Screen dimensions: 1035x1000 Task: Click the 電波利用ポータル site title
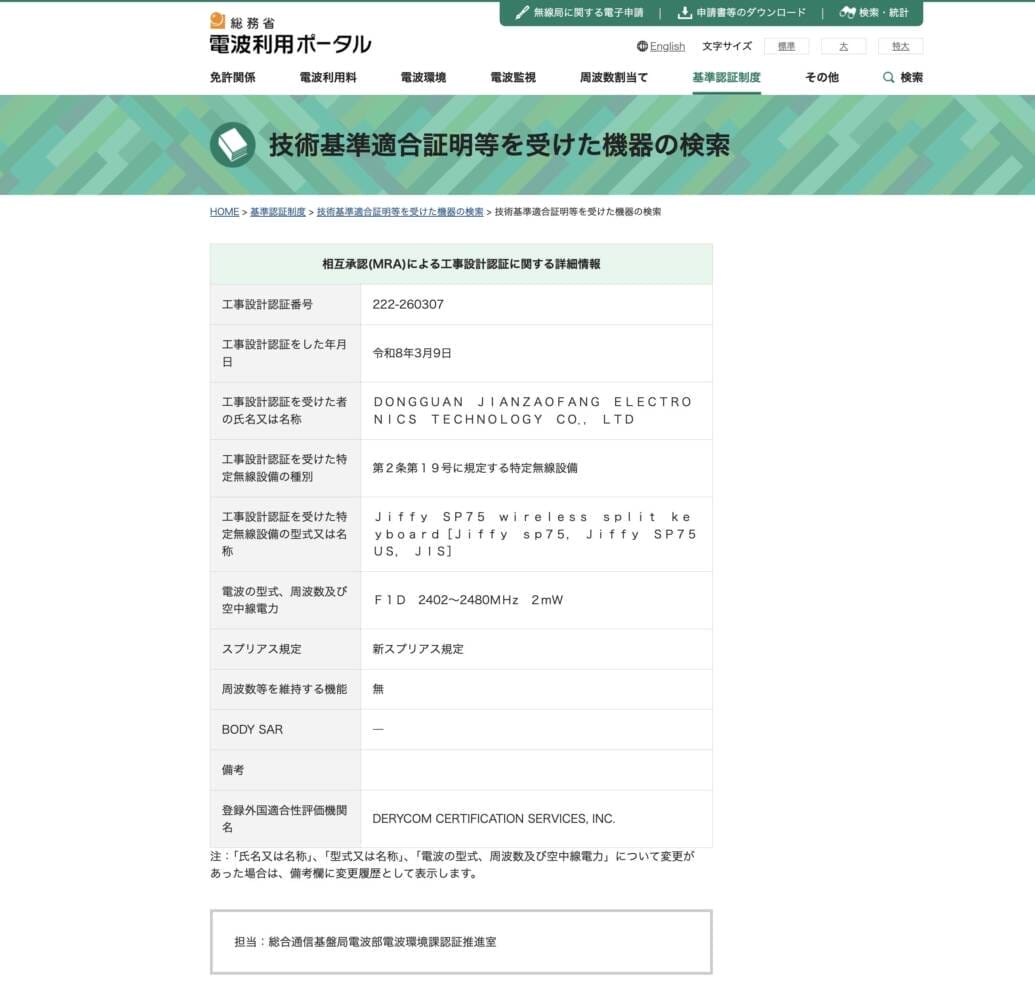[x=290, y=44]
